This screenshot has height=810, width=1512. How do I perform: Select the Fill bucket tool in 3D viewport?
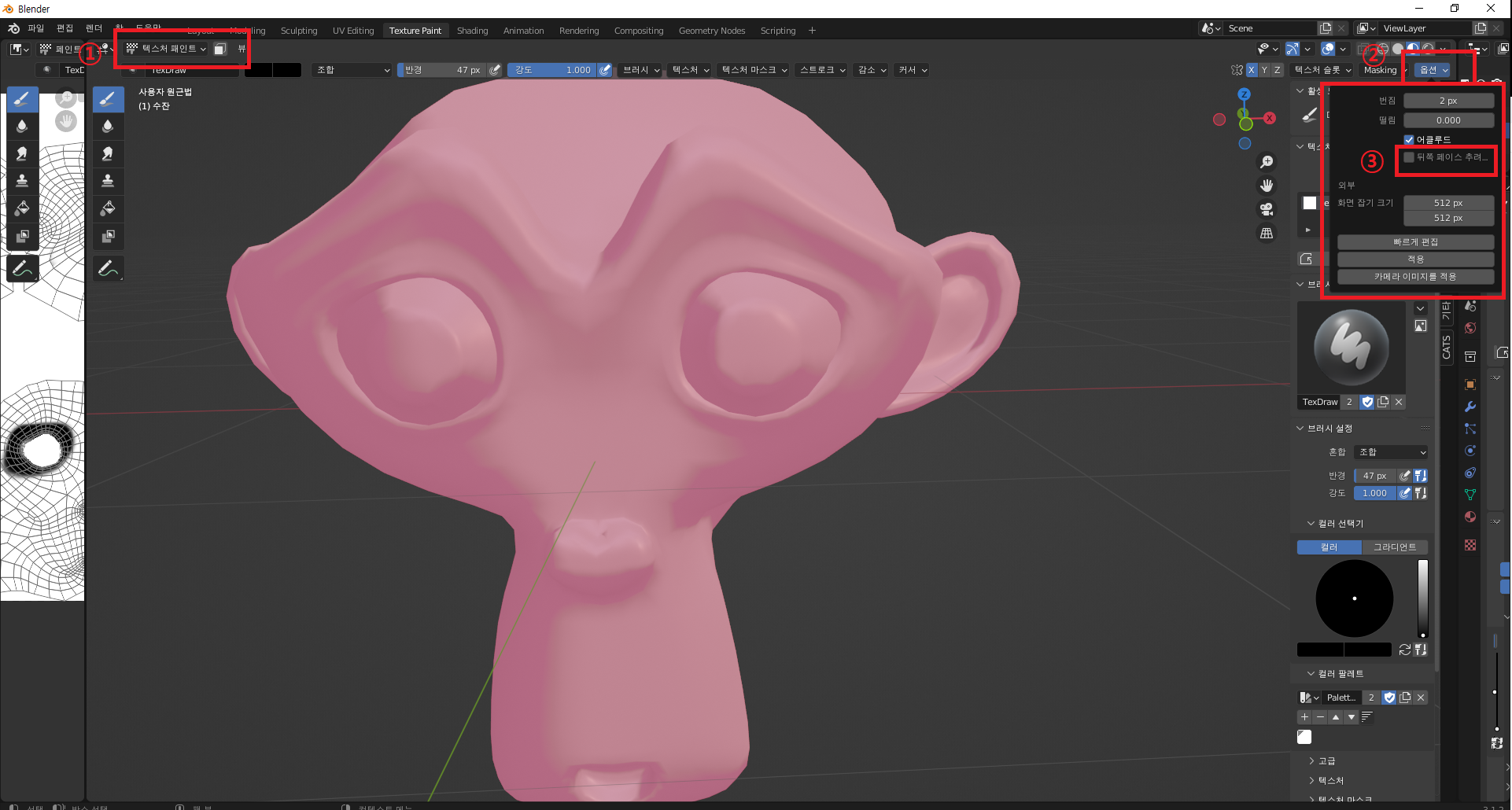(108, 208)
